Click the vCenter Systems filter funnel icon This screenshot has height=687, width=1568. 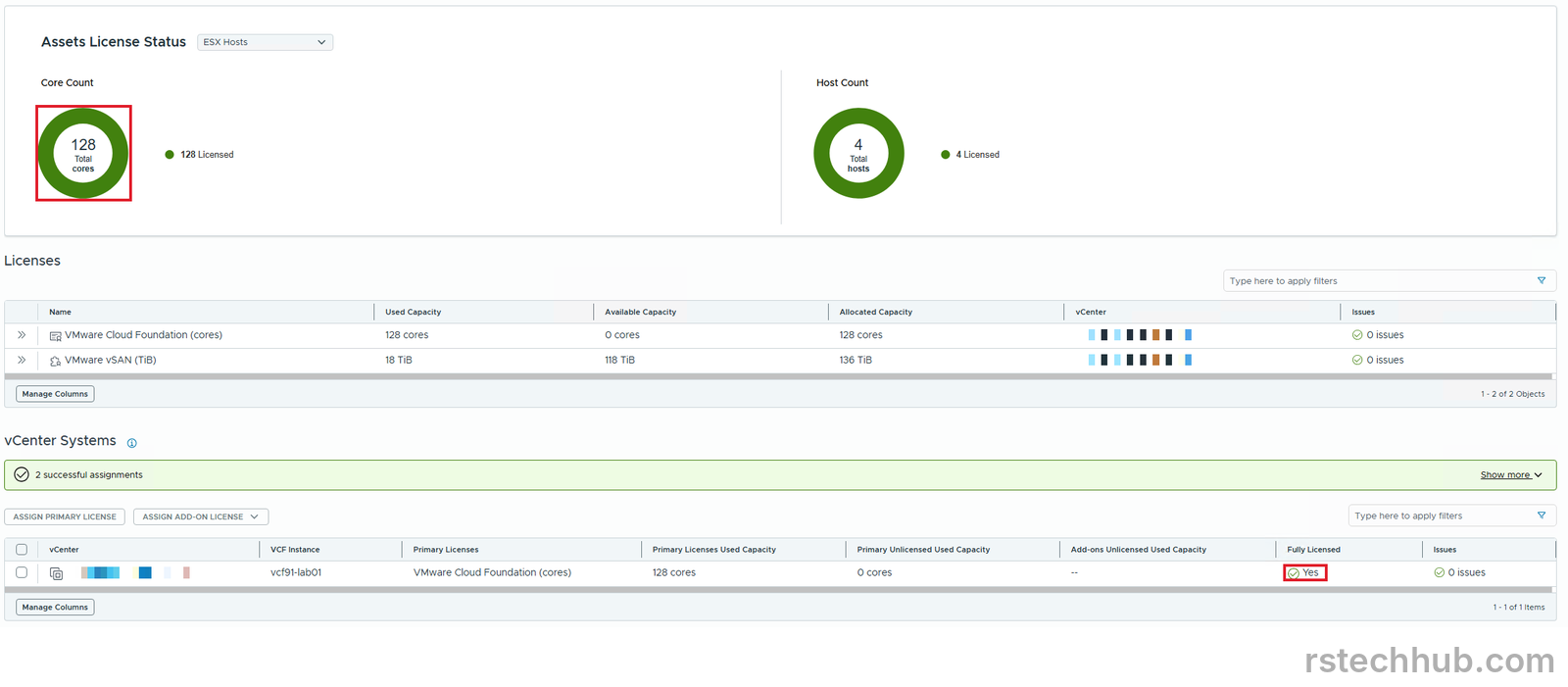click(x=1542, y=515)
